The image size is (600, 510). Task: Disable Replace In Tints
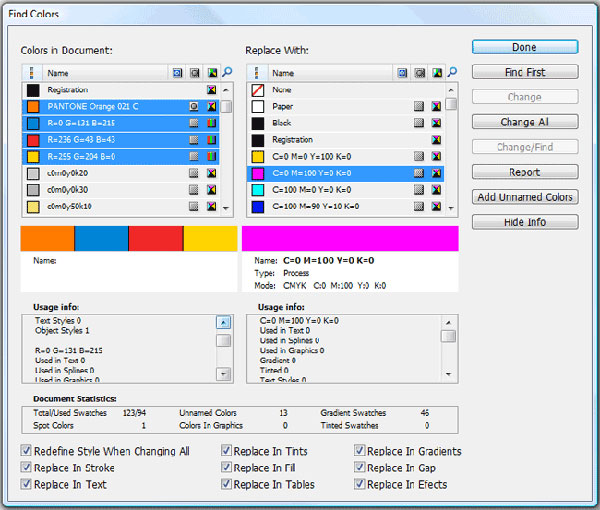tap(227, 450)
